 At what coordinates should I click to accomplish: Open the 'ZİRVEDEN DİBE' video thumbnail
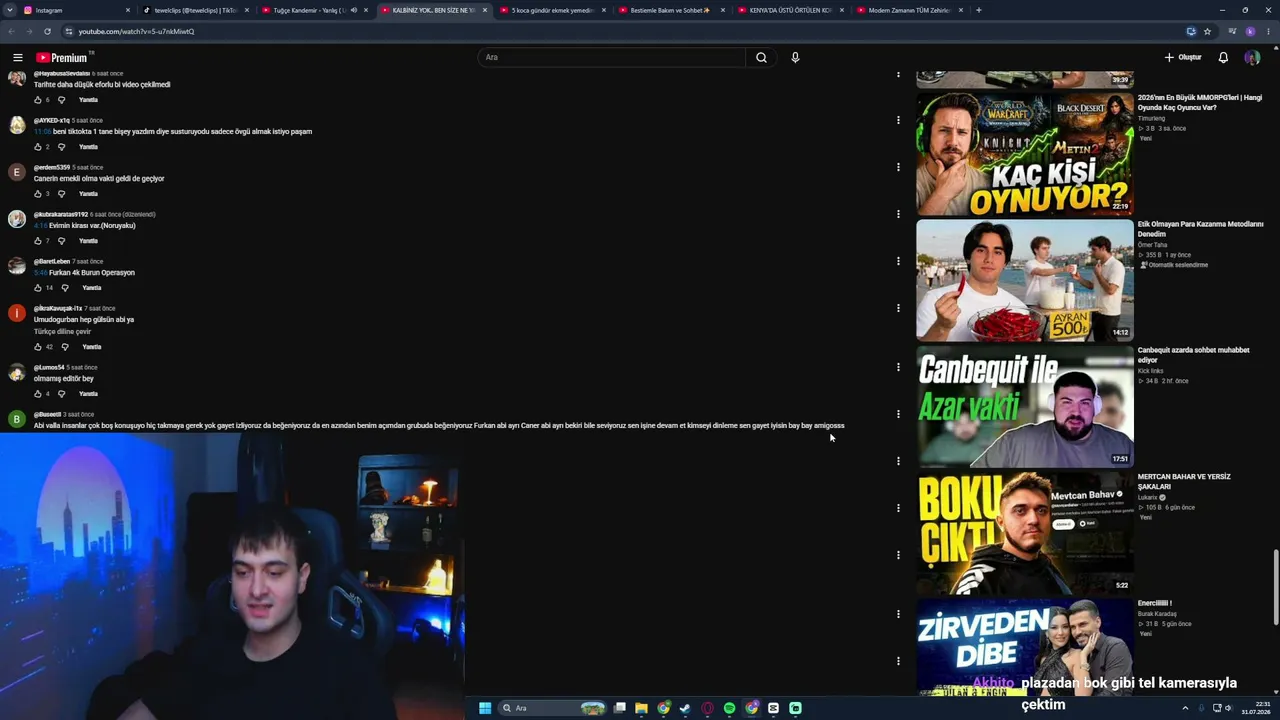coord(1025,647)
